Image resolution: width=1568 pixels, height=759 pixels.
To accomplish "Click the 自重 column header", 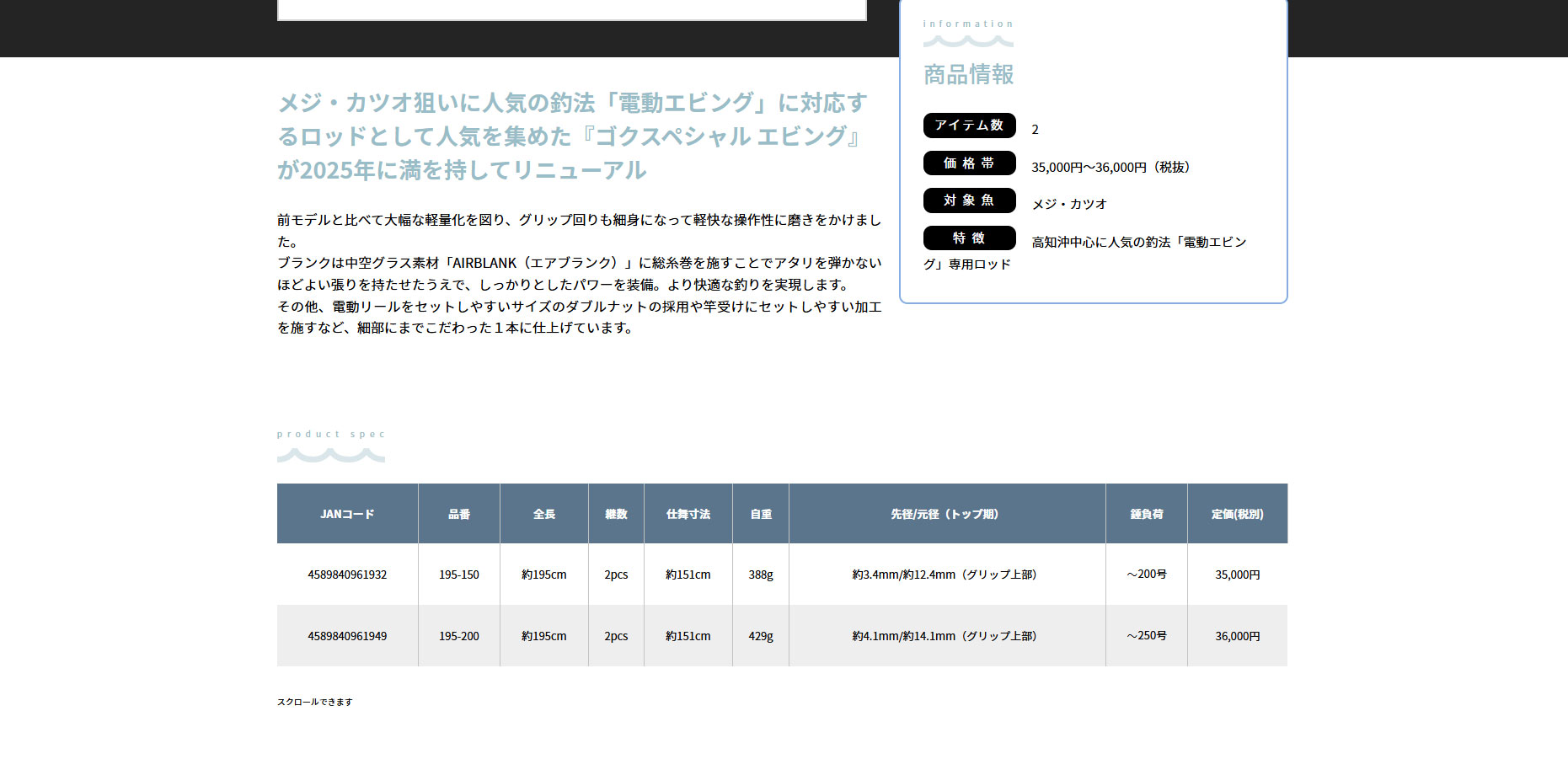I will (x=761, y=514).
